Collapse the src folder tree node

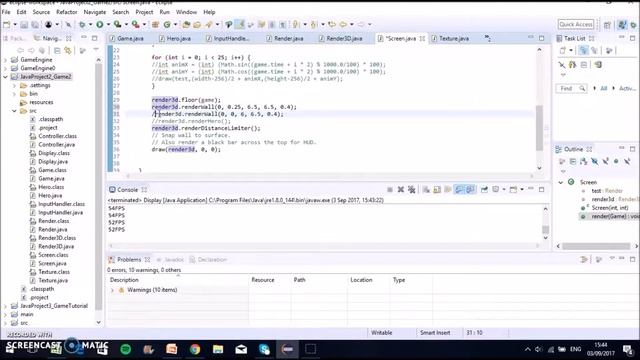[14, 111]
